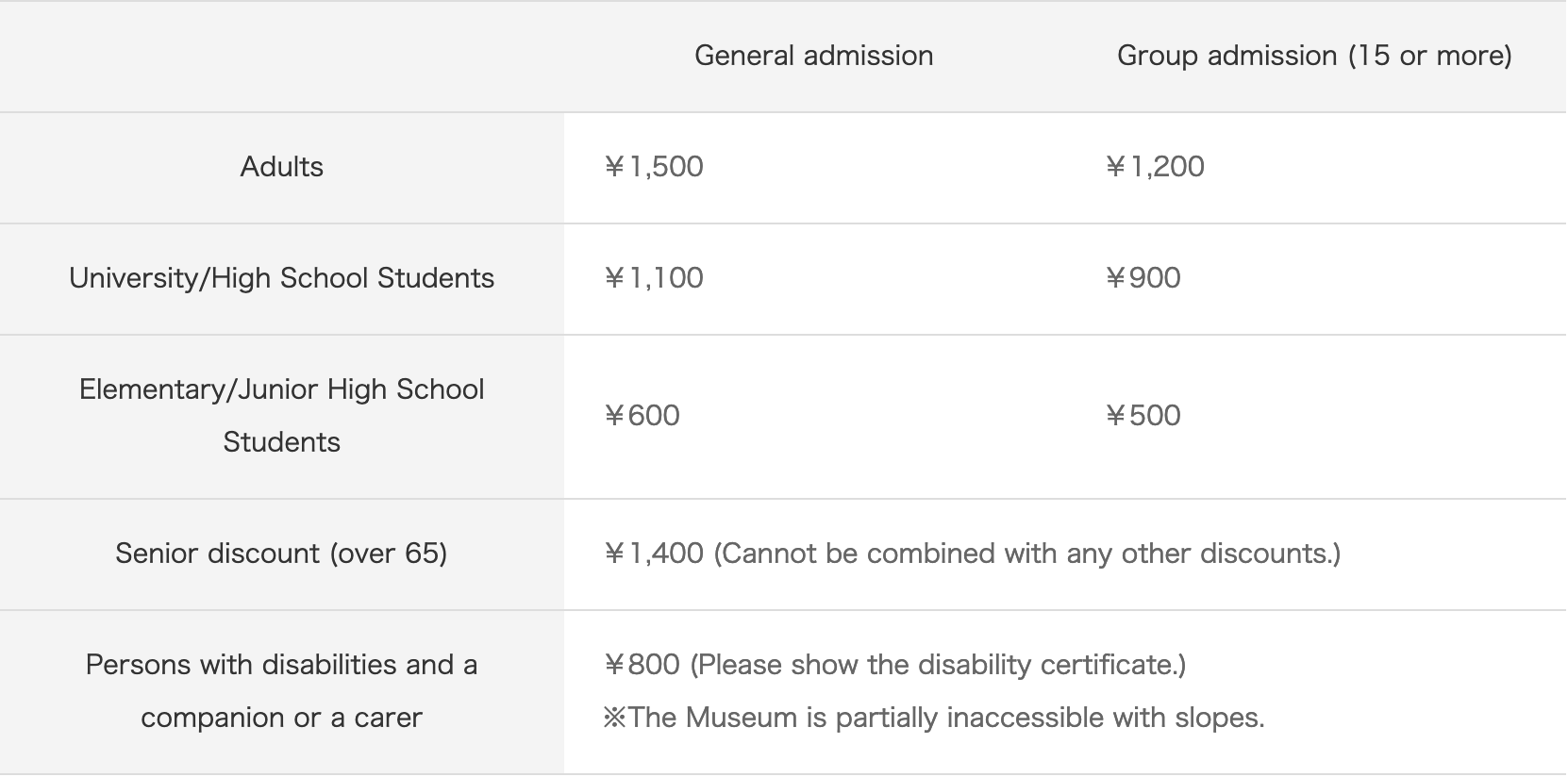This screenshot has height=777, width=1568.
Task: Click 'Cannot be combined with any other discounts' note
Action: pyautogui.click(x=1027, y=554)
